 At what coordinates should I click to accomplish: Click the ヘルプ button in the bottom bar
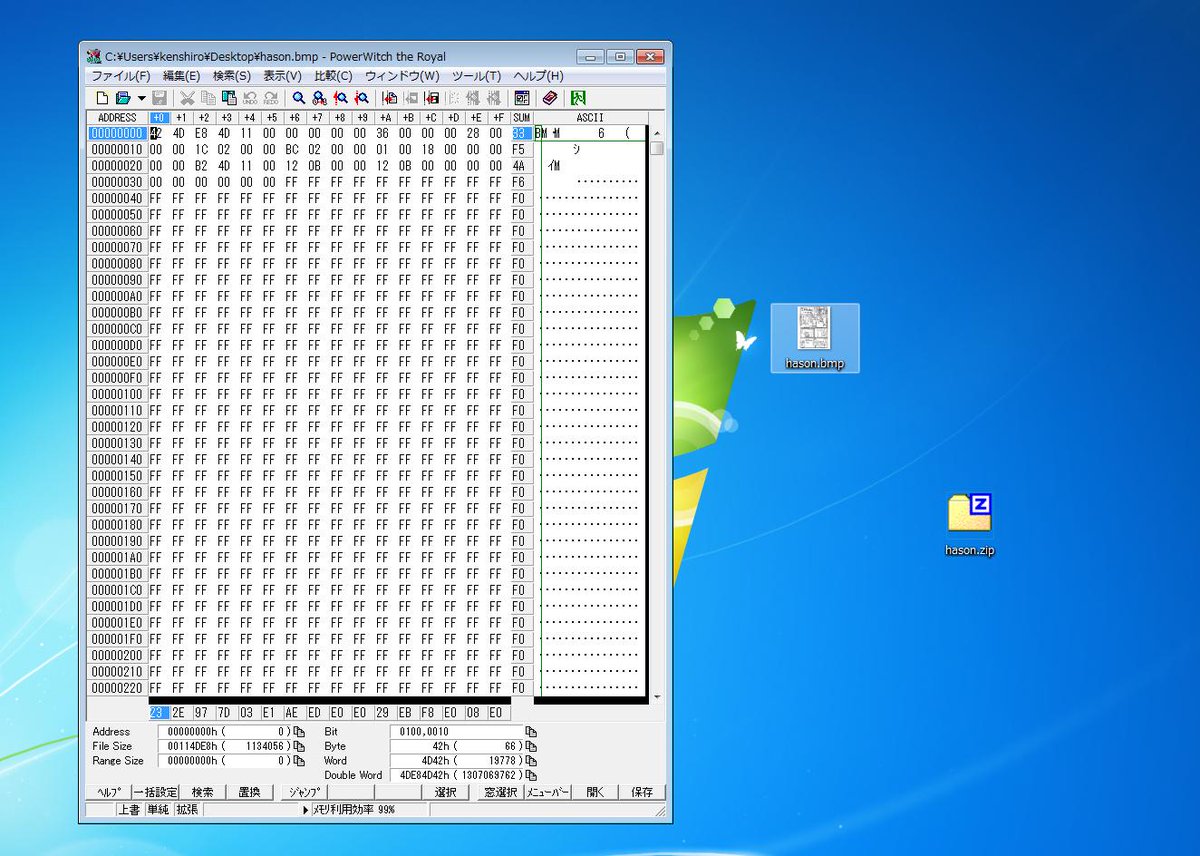coord(108,792)
